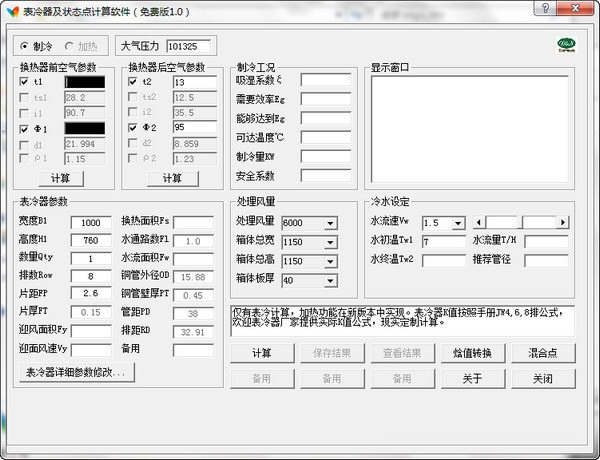600x460 pixels.
Task: Click 计算 under 换热器后空气参数
Action: tap(168, 178)
